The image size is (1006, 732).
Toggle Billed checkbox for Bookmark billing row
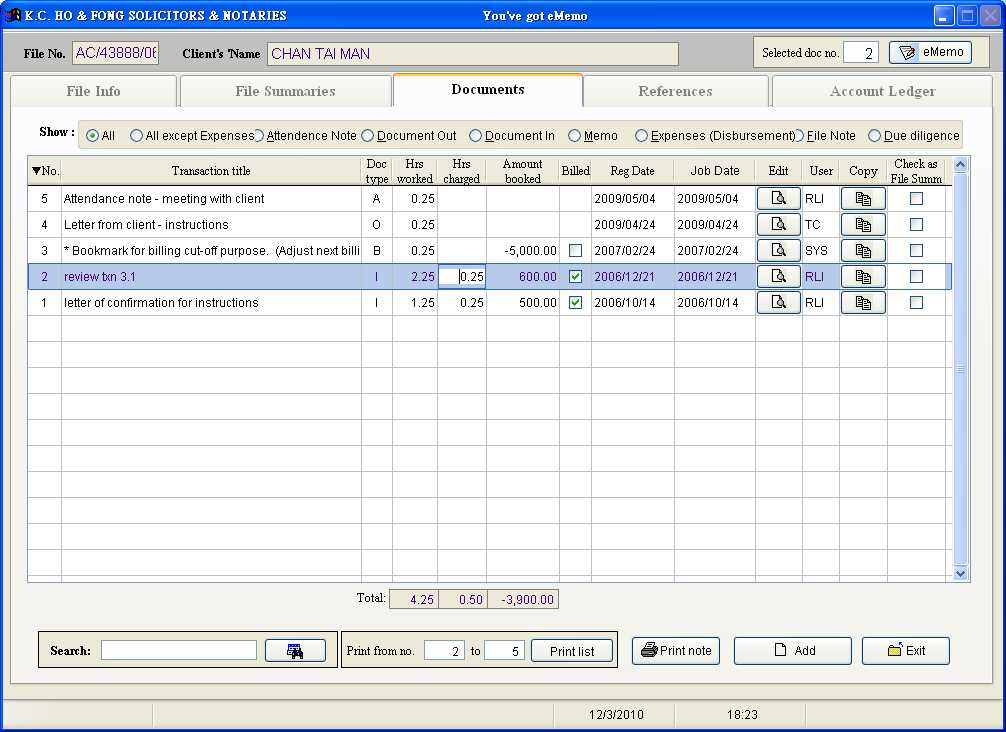(x=575, y=251)
